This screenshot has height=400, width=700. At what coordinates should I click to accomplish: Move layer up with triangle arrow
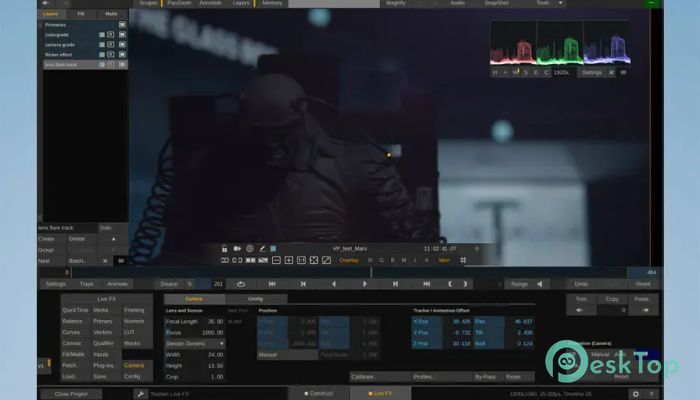pos(113,239)
